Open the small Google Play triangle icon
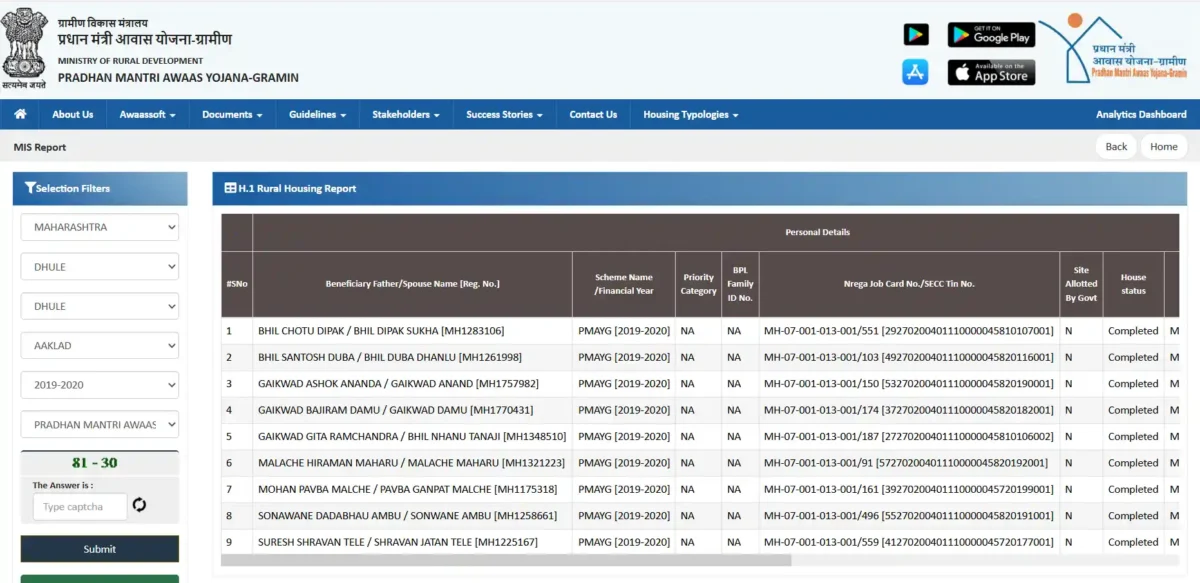 916,33
